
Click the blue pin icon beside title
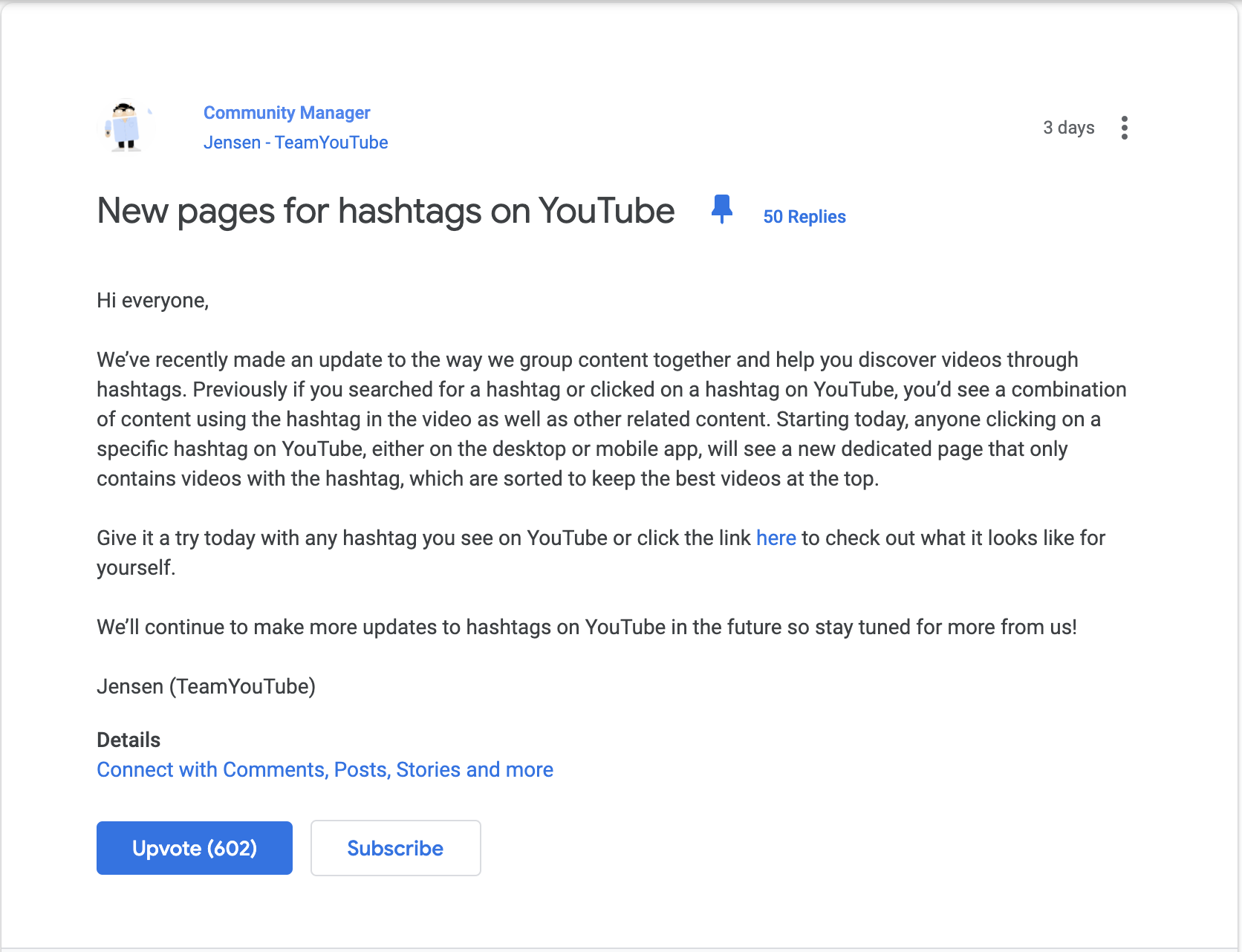point(722,209)
